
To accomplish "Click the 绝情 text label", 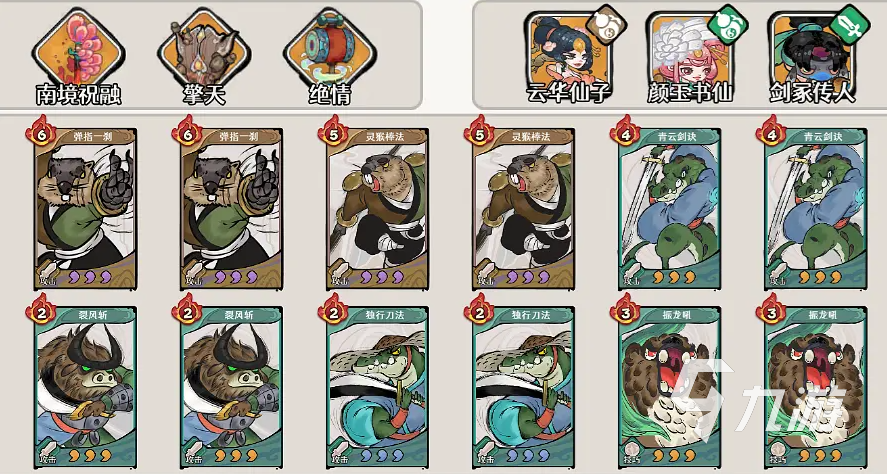I will click(x=330, y=94).
